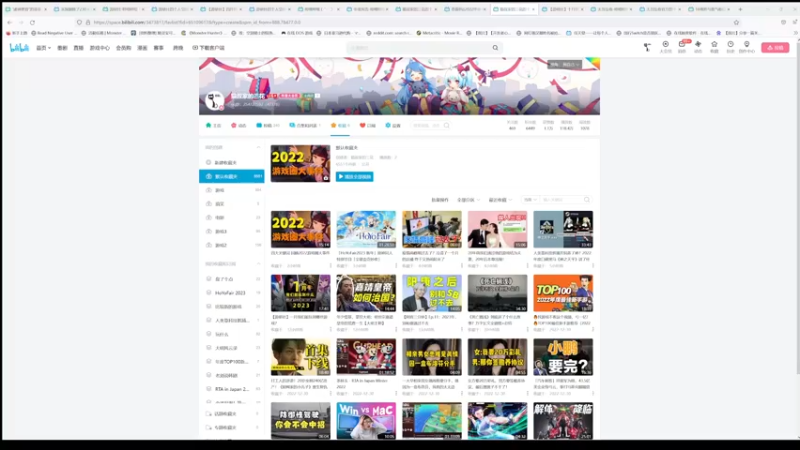Click the keyword search field in the favorites filter
Screen dimensions: 800x450
[561, 200]
